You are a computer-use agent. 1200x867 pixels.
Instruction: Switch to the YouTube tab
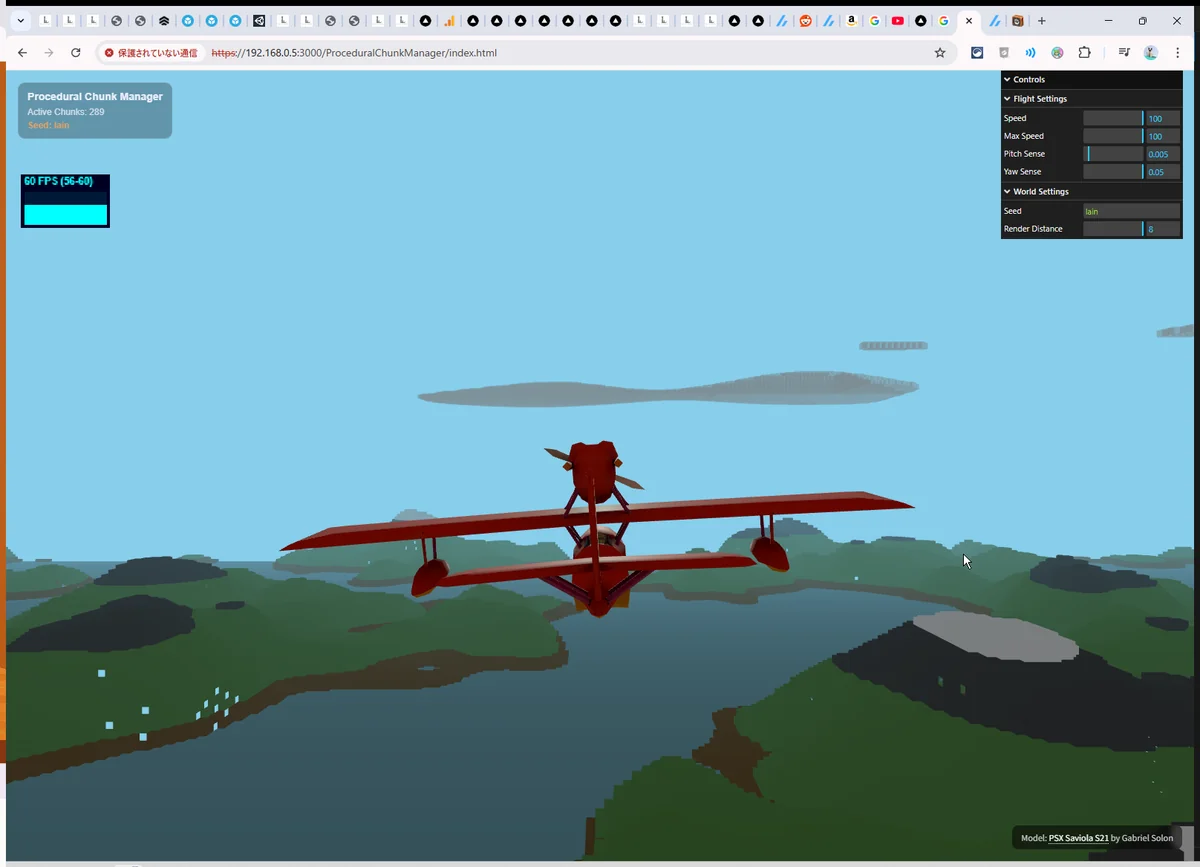click(897, 21)
